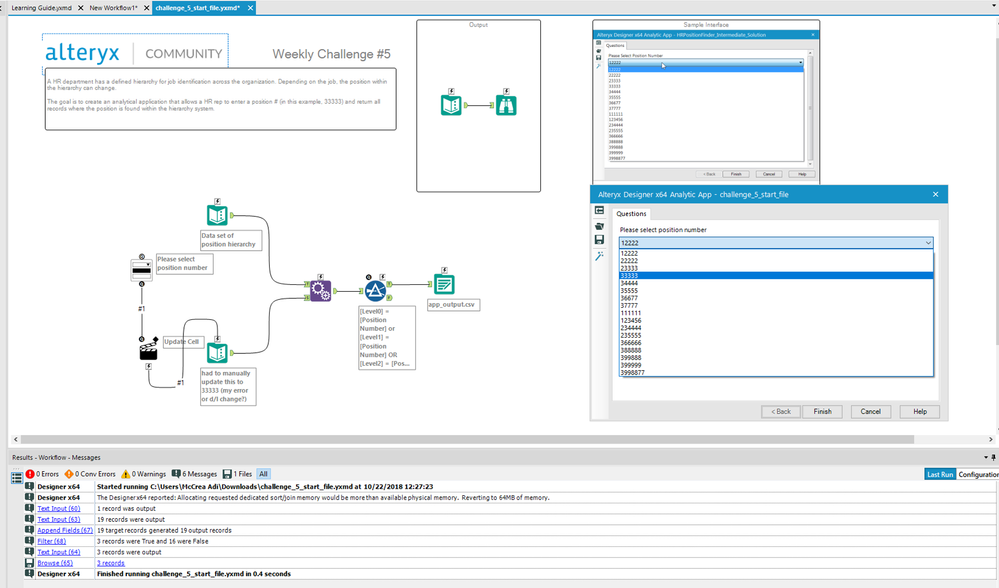
Task: Click Finish button in Analytic App dialog
Action: 823,412
